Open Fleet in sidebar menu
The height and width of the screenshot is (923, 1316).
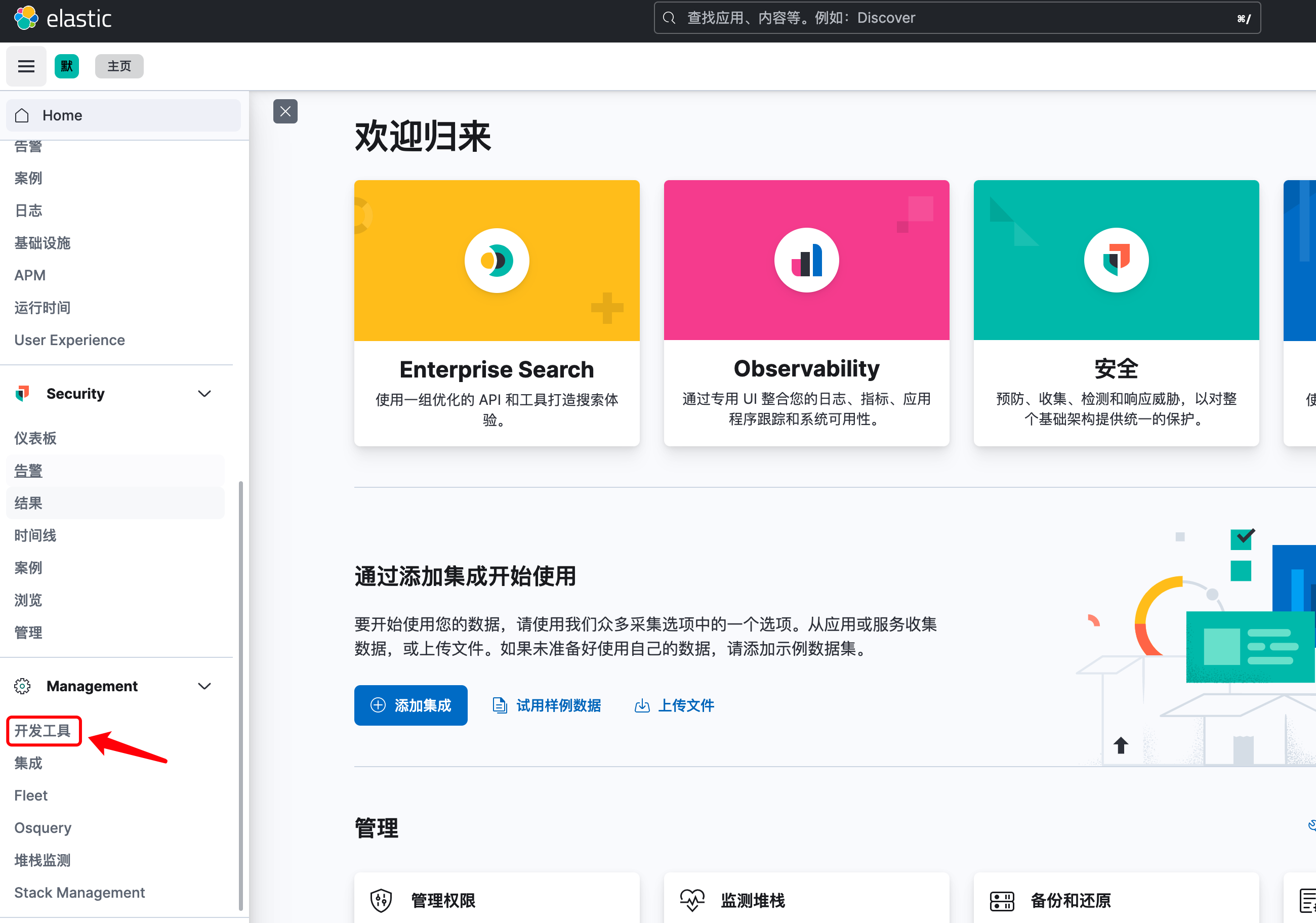(31, 795)
